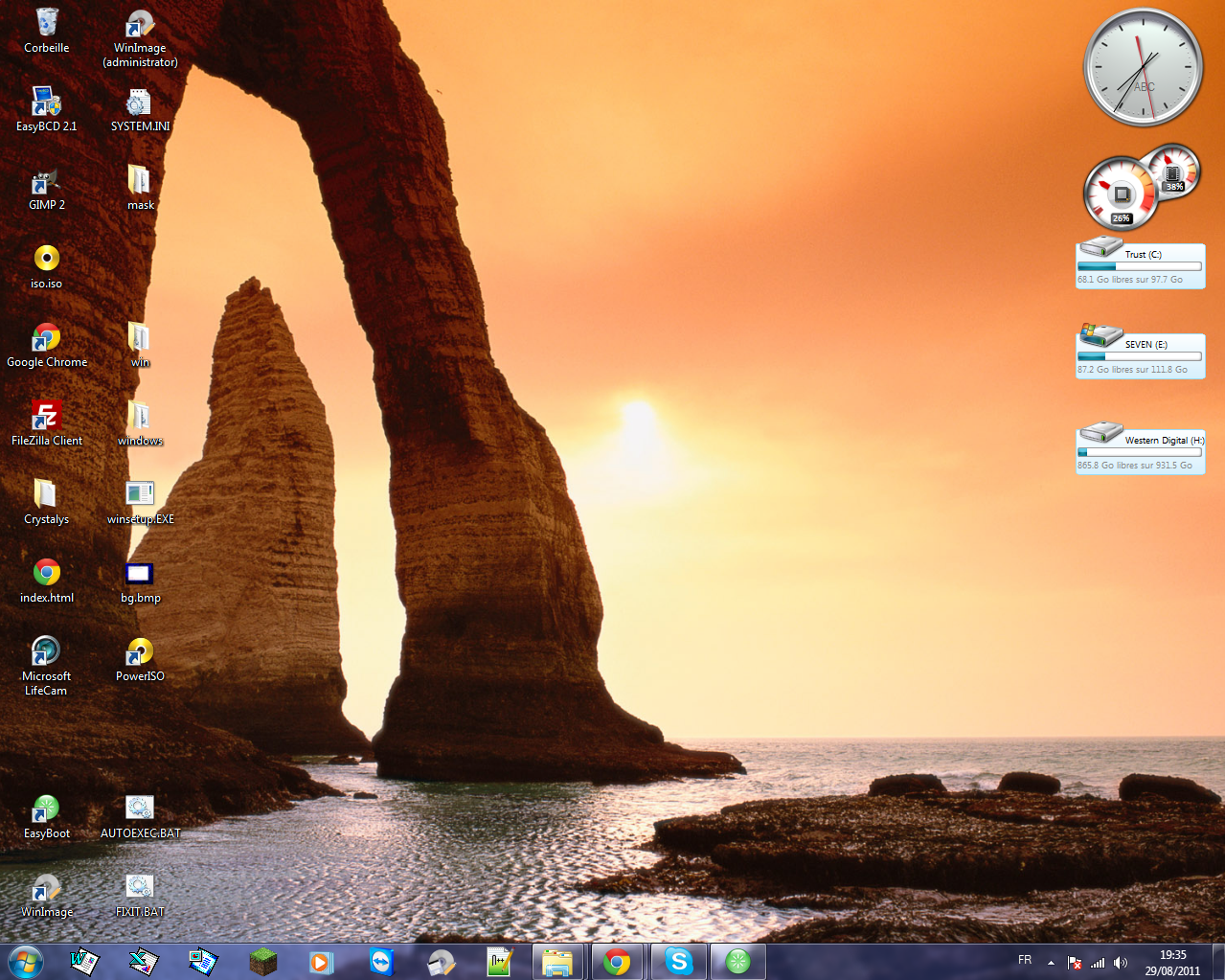This screenshot has width=1225, height=980.
Task: Select the GIMP 2 desktop shortcut
Action: pyautogui.click(x=46, y=188)
